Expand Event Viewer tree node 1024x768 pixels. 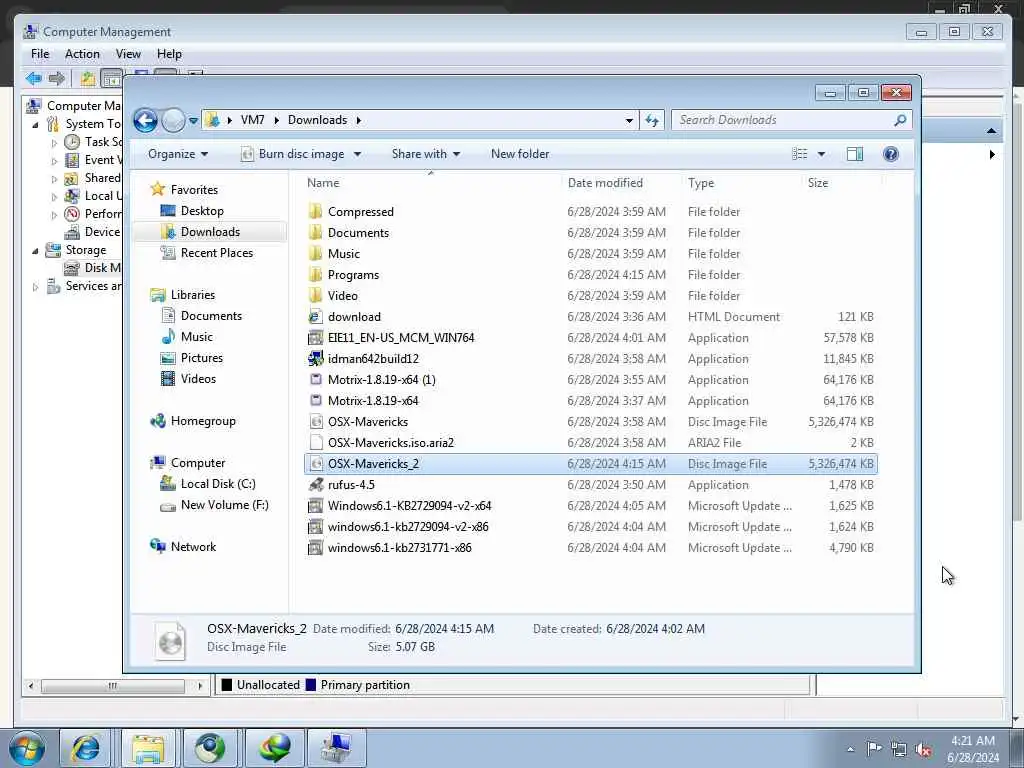click(x=54, y=161)
